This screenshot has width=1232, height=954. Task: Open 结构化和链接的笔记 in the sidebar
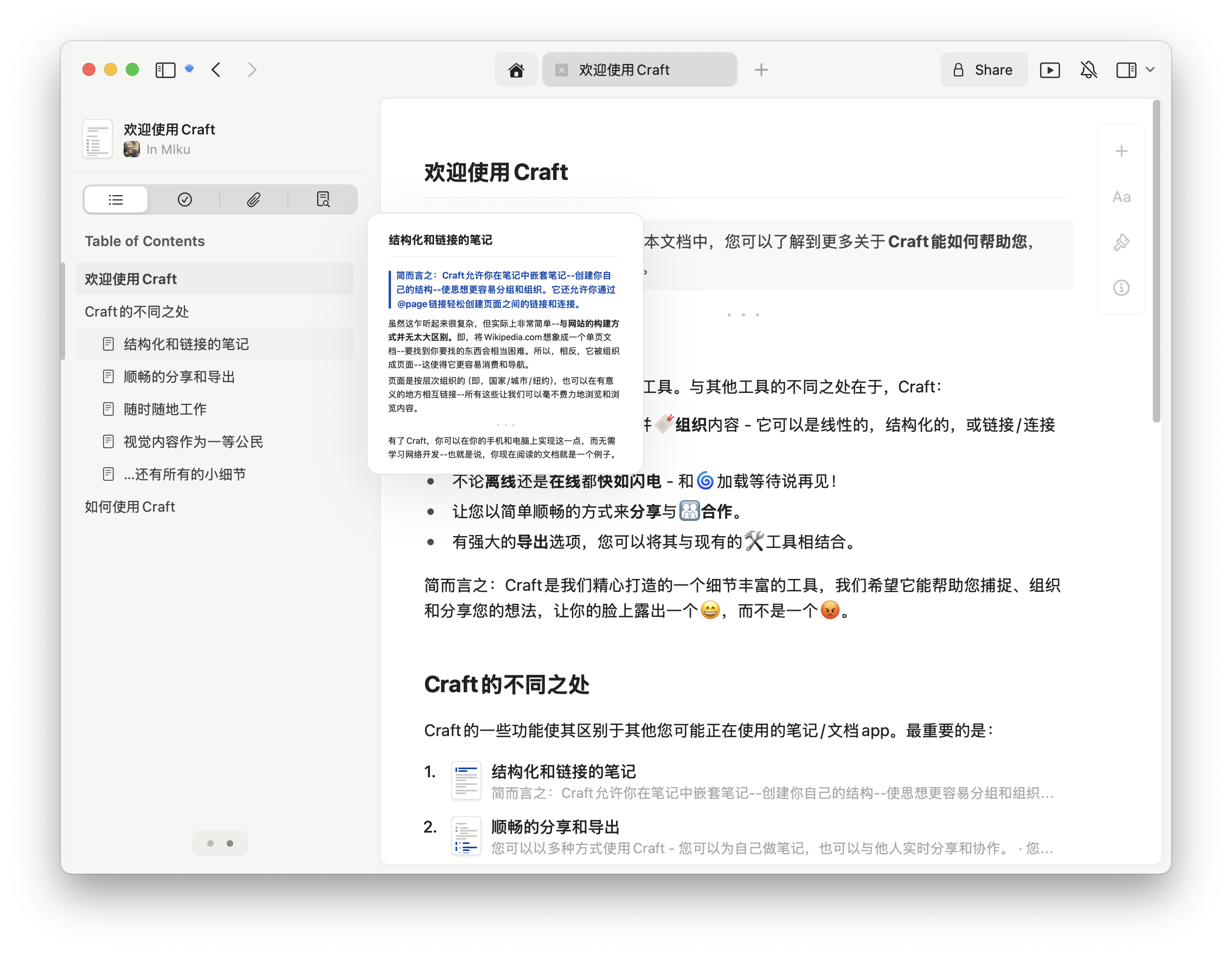[x=215, y=344]
